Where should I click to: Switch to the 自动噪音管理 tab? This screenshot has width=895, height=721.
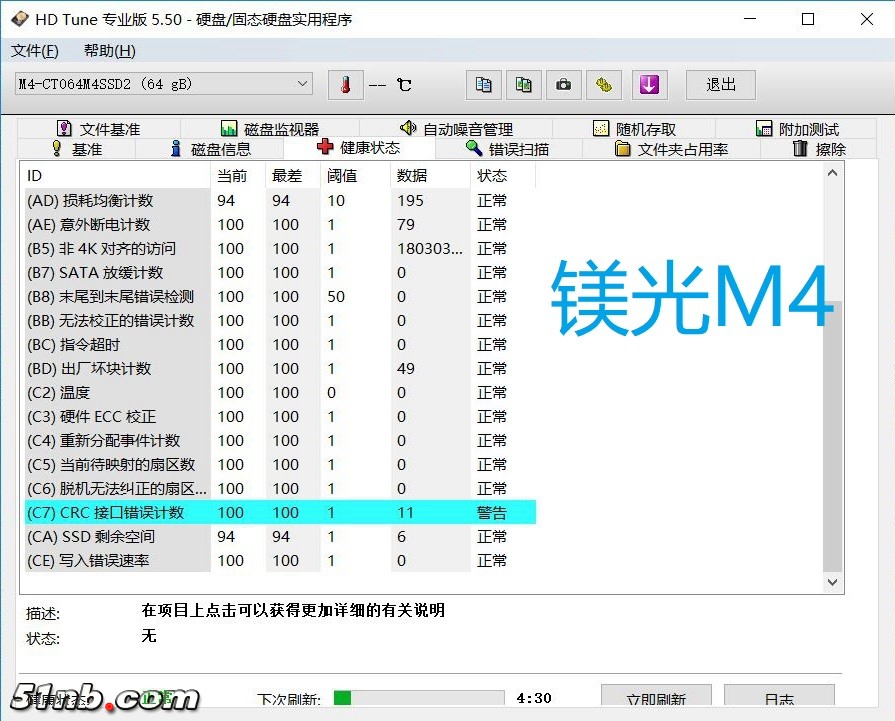point(456,129)
